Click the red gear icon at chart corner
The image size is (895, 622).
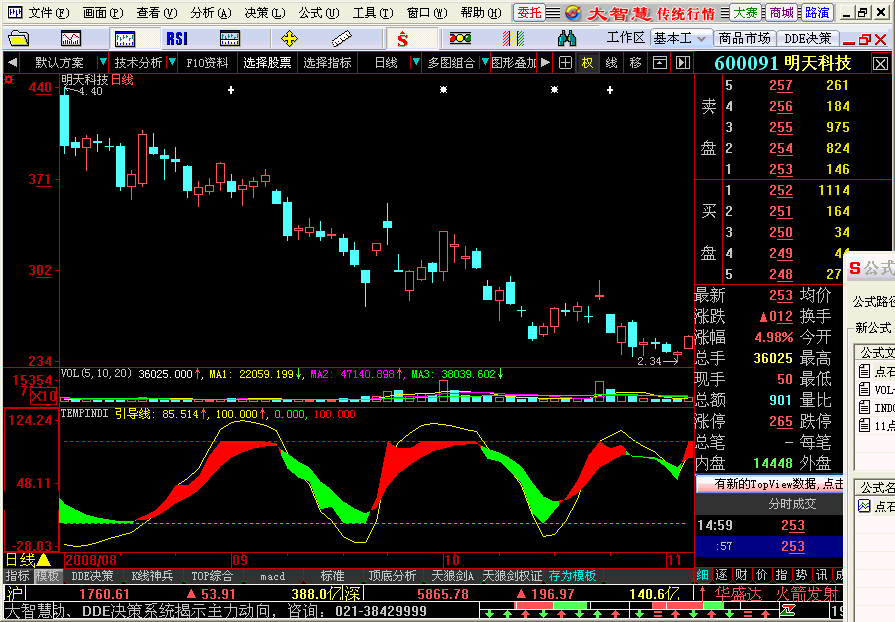(9, 79)
